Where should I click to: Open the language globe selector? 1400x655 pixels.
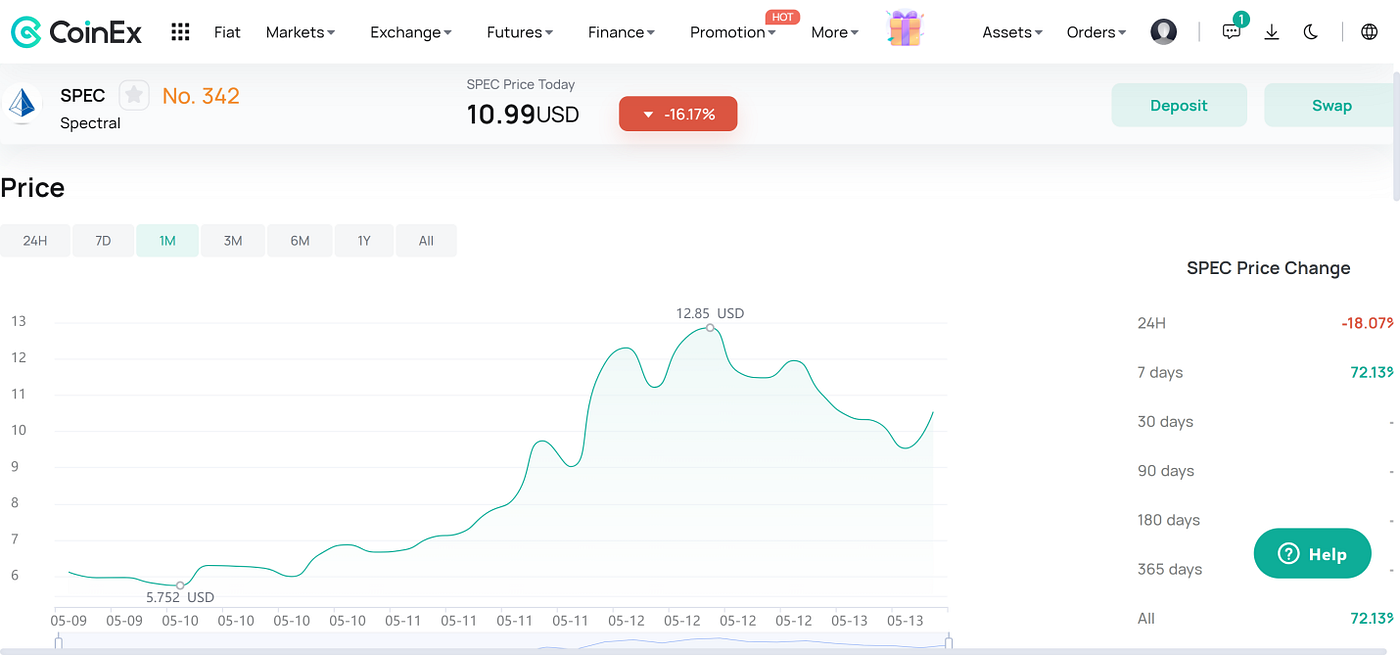click(1368, 31)
